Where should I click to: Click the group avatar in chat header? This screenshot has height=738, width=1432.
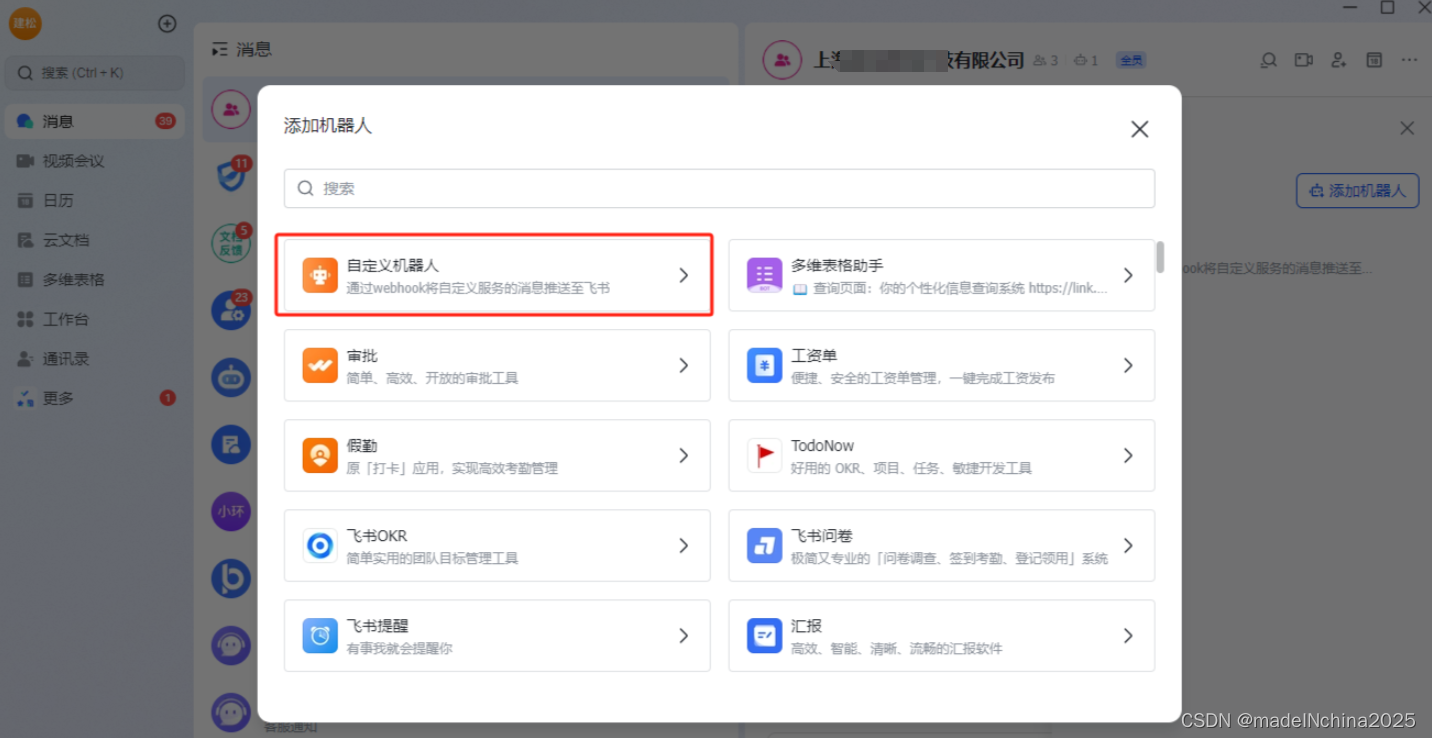point(782,60)
